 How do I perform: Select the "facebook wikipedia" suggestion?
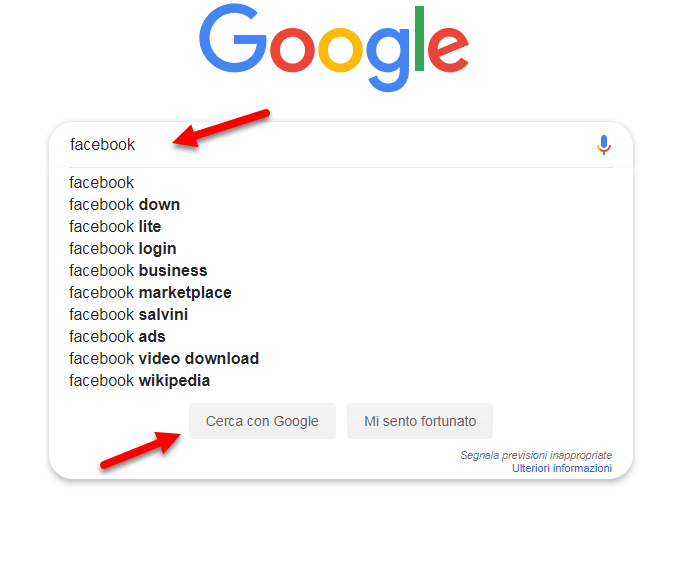click(139, 380)
